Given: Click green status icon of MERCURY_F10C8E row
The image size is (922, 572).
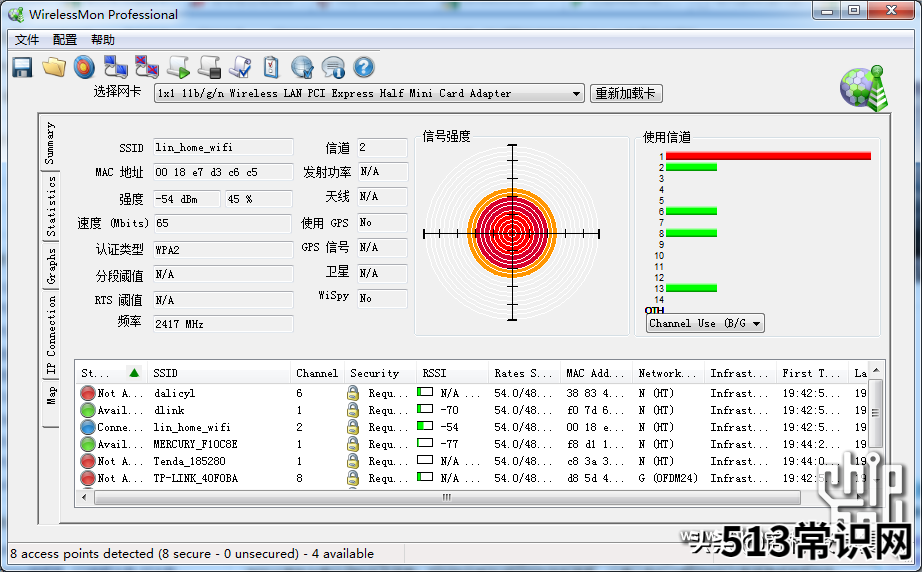Looking at the screenshot, I should click(88, 444).
